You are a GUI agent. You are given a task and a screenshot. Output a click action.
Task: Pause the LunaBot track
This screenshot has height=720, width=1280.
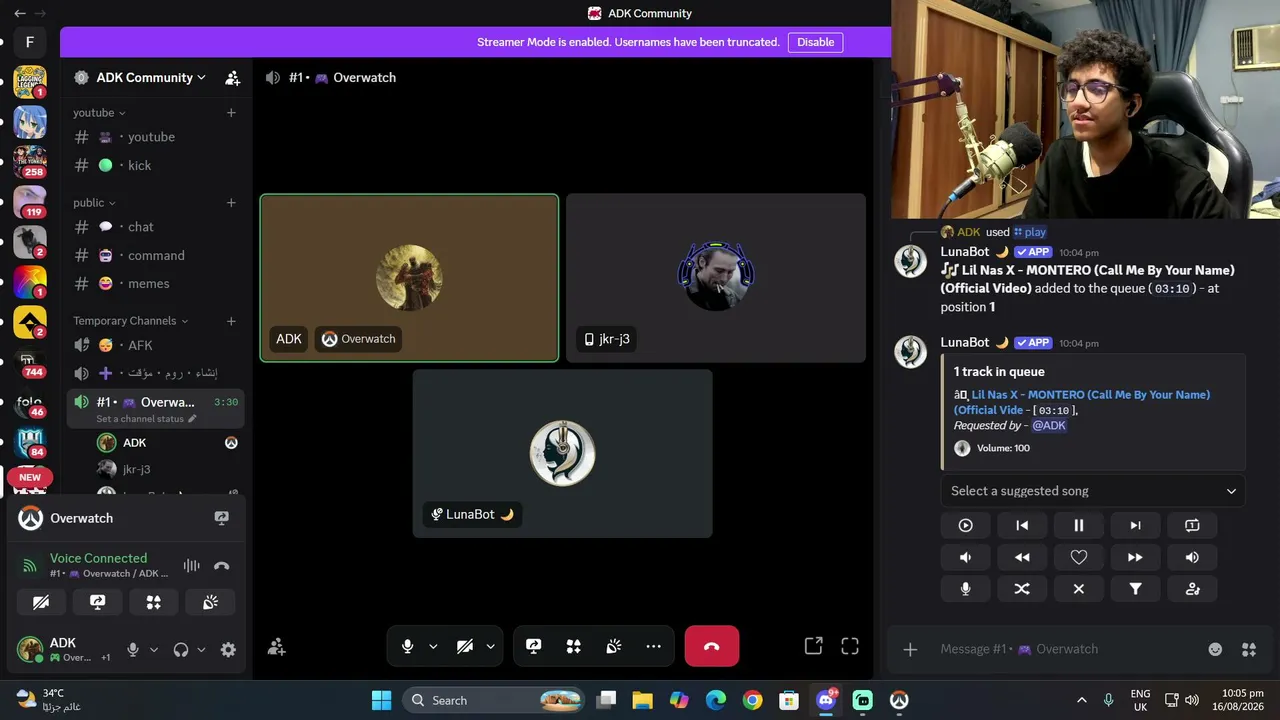tap(1079, 525)
